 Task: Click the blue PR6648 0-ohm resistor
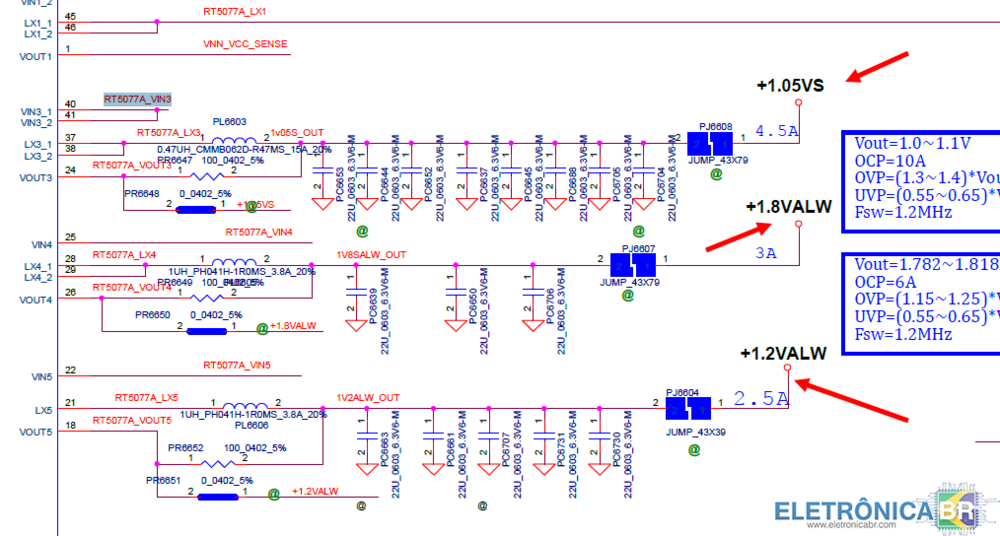pyautogui.click(x=196, y=208)
